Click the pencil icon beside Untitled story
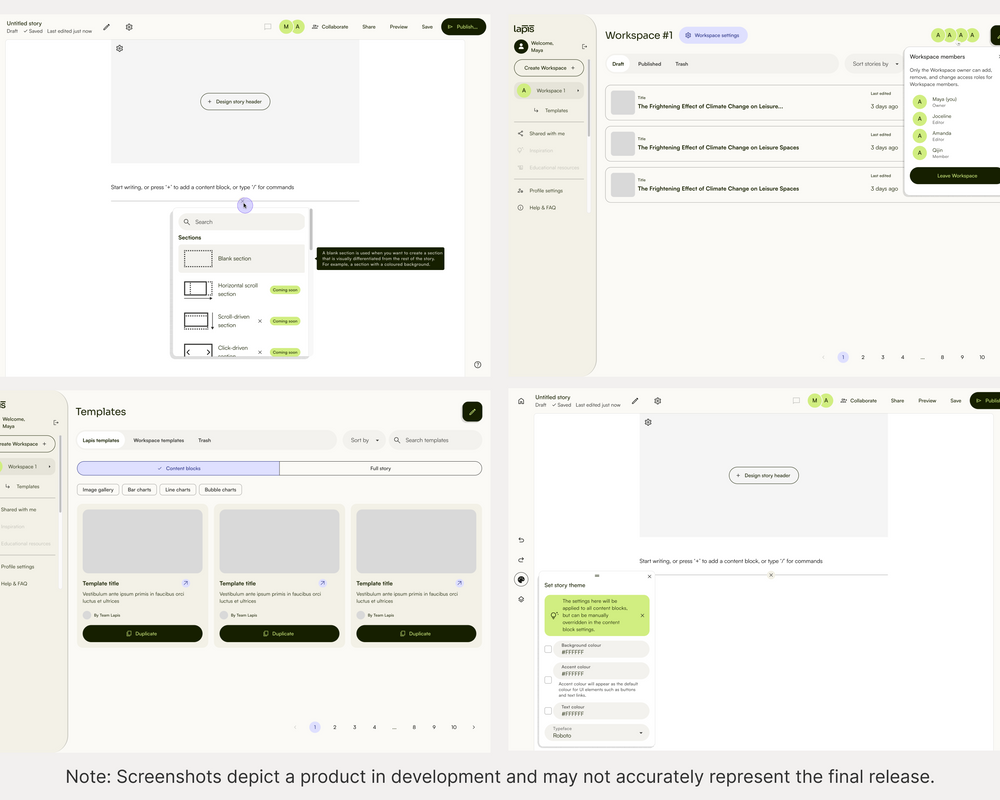This screenshot has height=800, width=1000. [636, 400]
